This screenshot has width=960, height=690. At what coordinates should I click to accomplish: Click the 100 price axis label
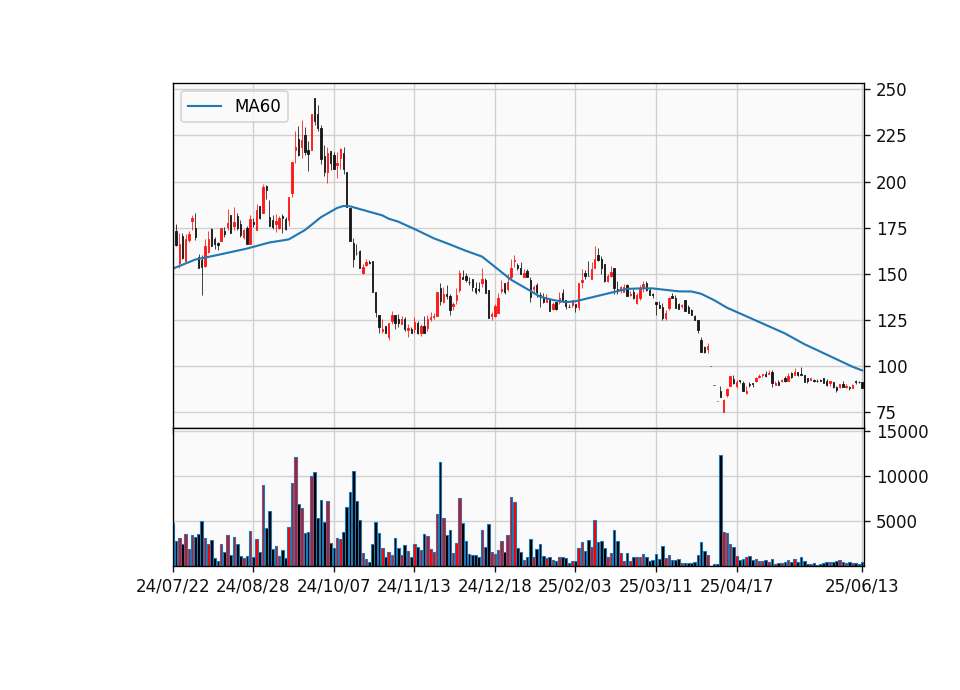(x=891, y=367)
